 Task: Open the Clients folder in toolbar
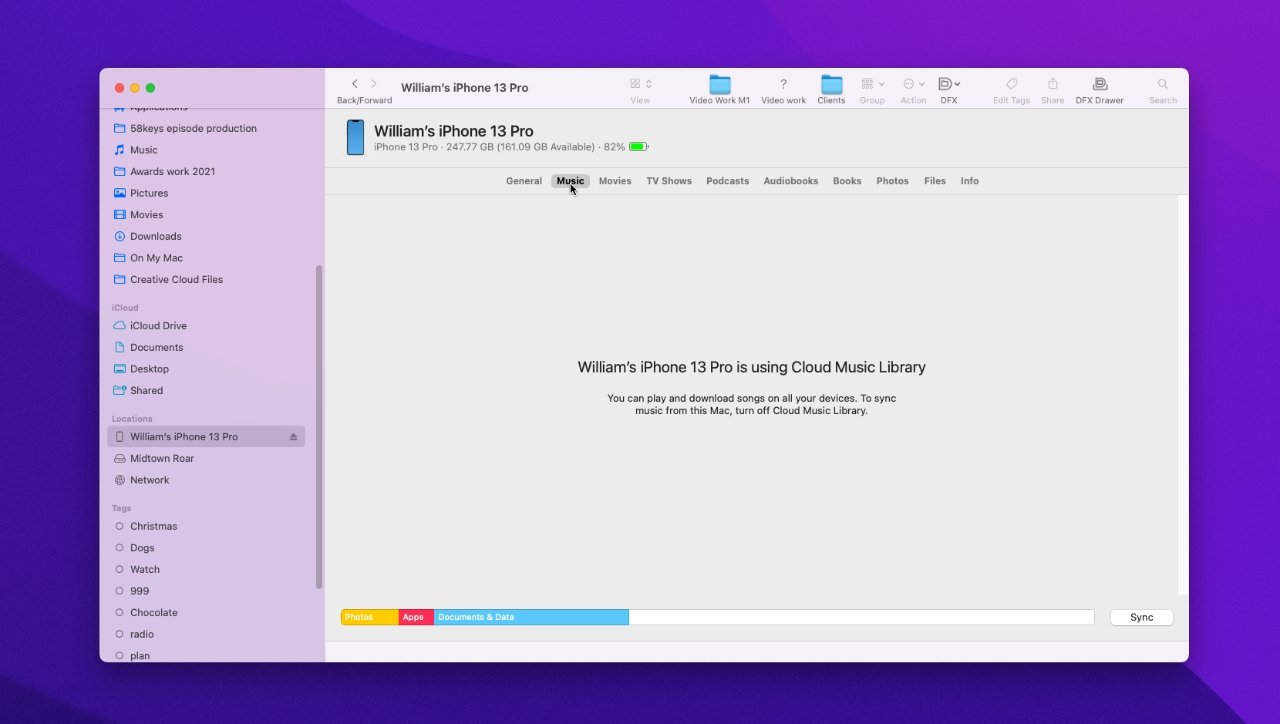pyautogui.click(x=831, y=85)
